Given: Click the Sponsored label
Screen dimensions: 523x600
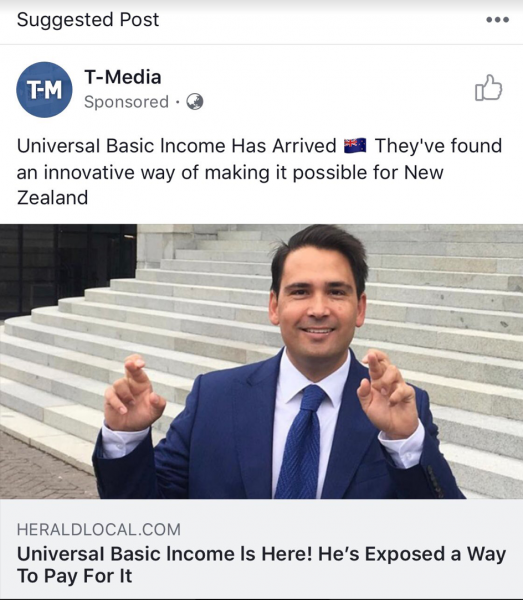Looking at the screenshot, I should (126, 102).
